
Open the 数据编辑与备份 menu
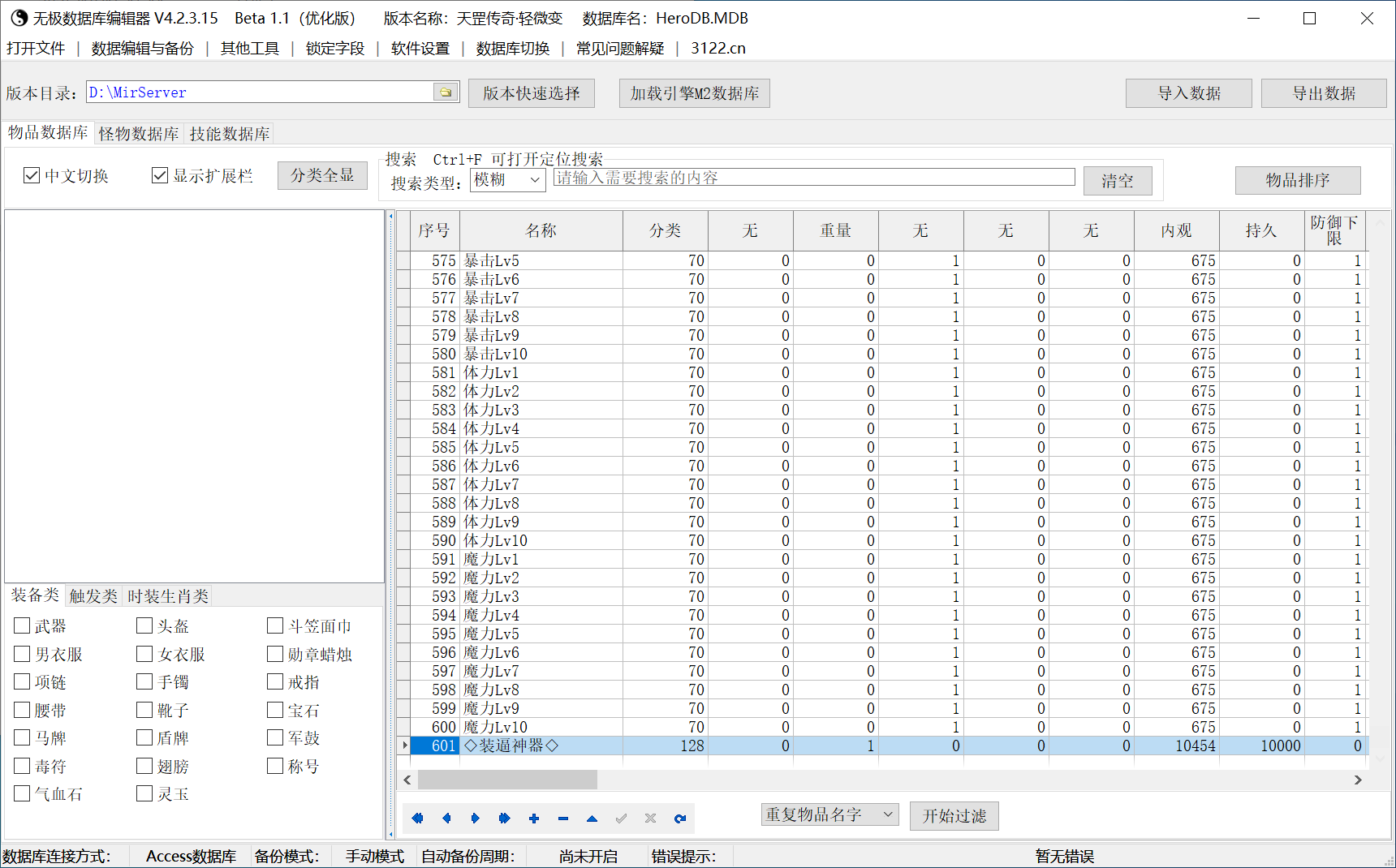(143, 48)
